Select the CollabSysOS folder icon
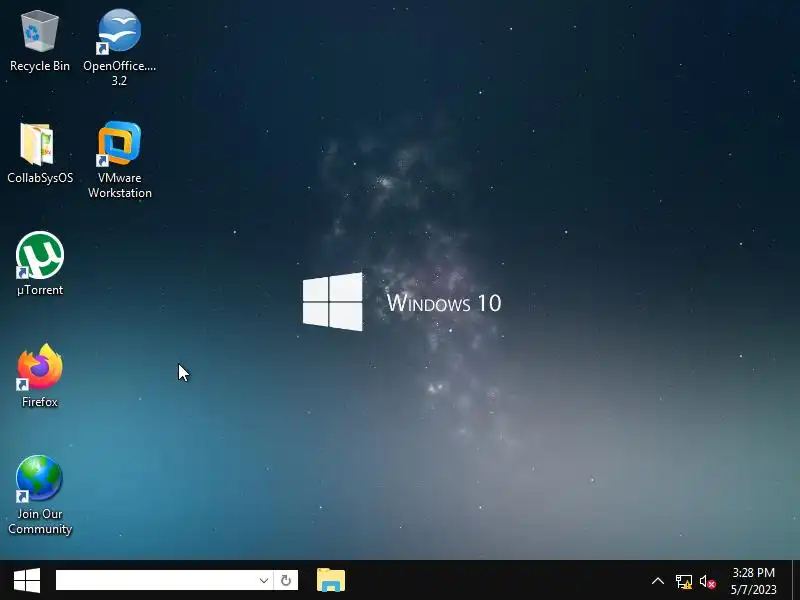The image size is (800, 600). [40, 153]
